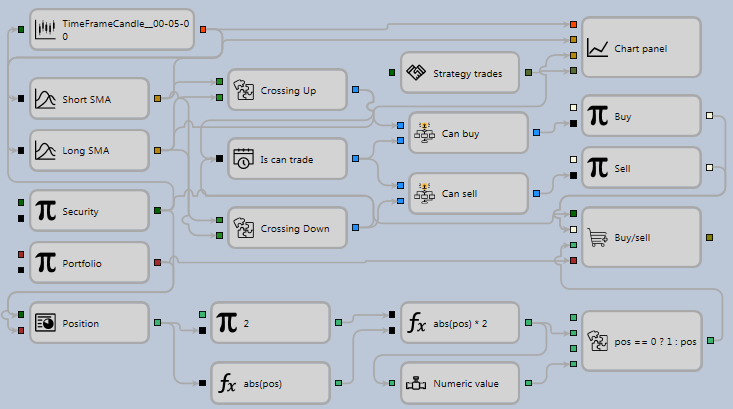Screen dimensions: 733x409
Task: Click the red input port of Position
Action: 21,330
